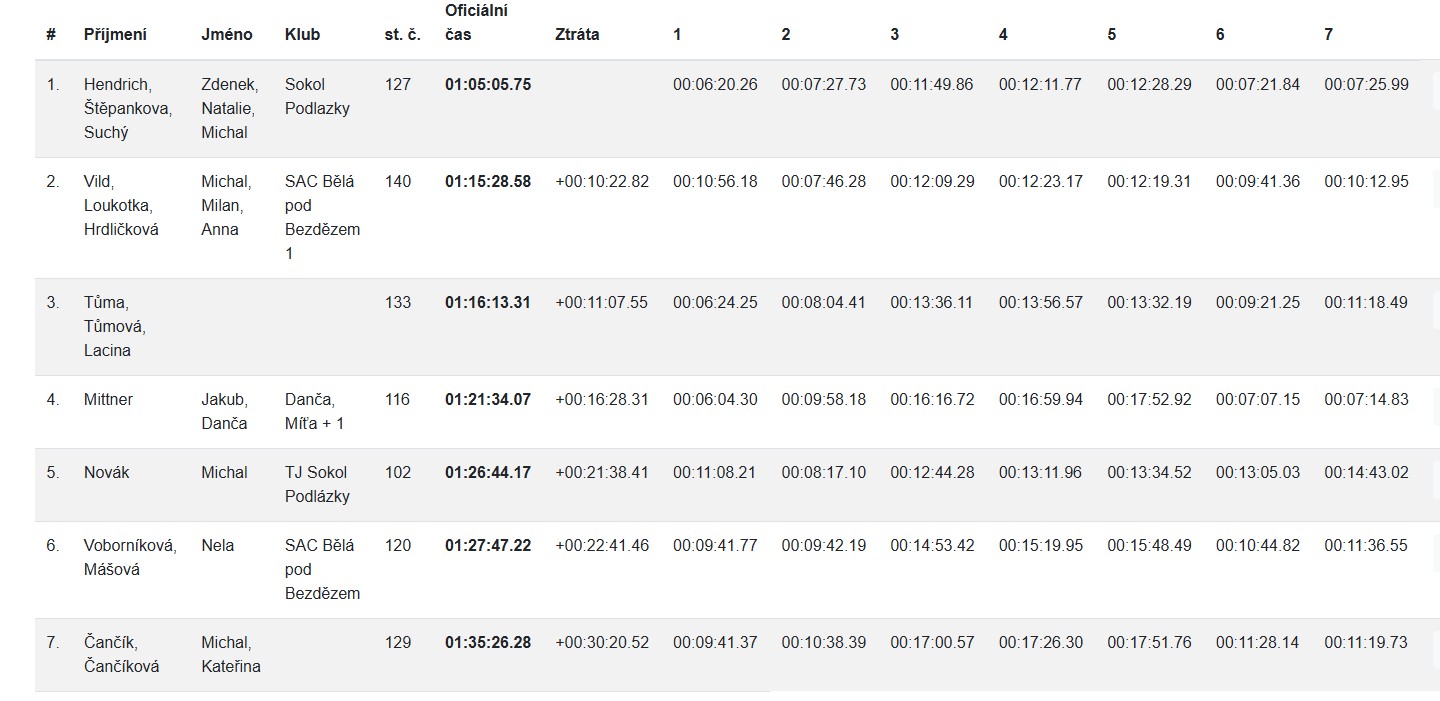Click the loss value +00:21:38.41
The height and width of the screenshot is (701, 1440).
(602, 472)
